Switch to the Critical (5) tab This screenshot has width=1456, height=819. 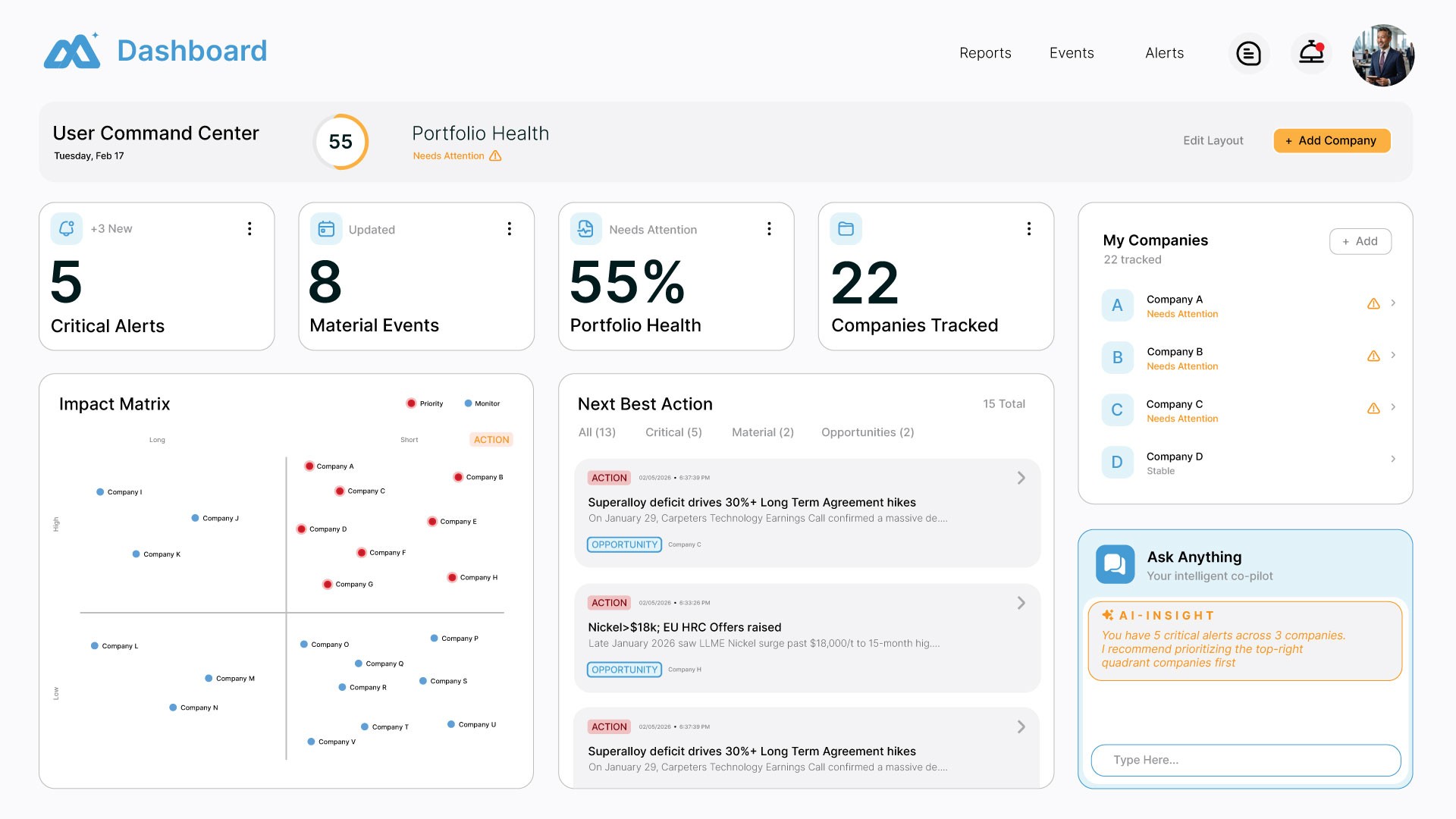(673, 431)
